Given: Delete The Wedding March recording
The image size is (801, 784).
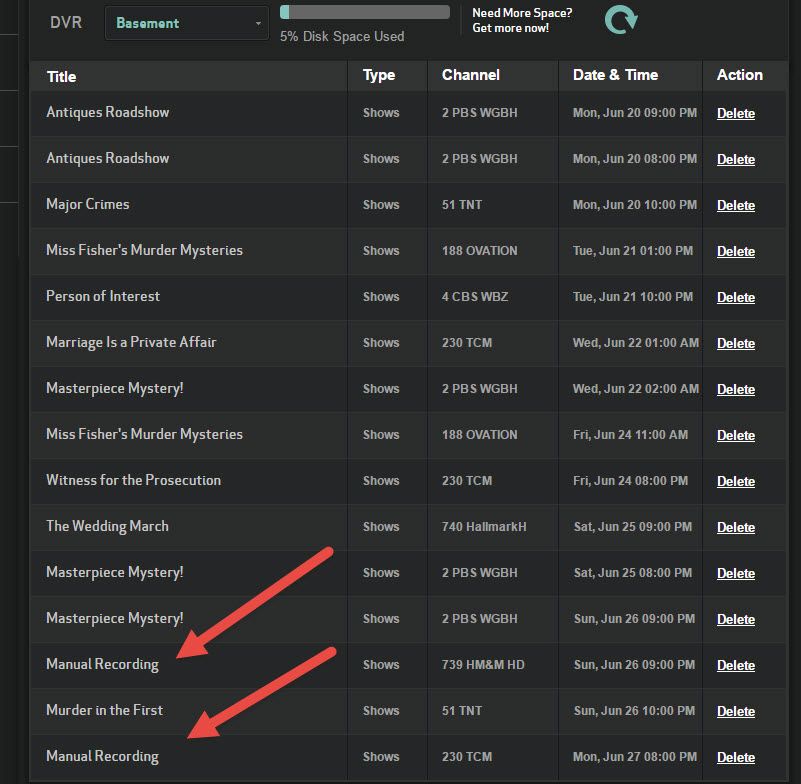Looking at the screenshot, I should pos(736,527).
